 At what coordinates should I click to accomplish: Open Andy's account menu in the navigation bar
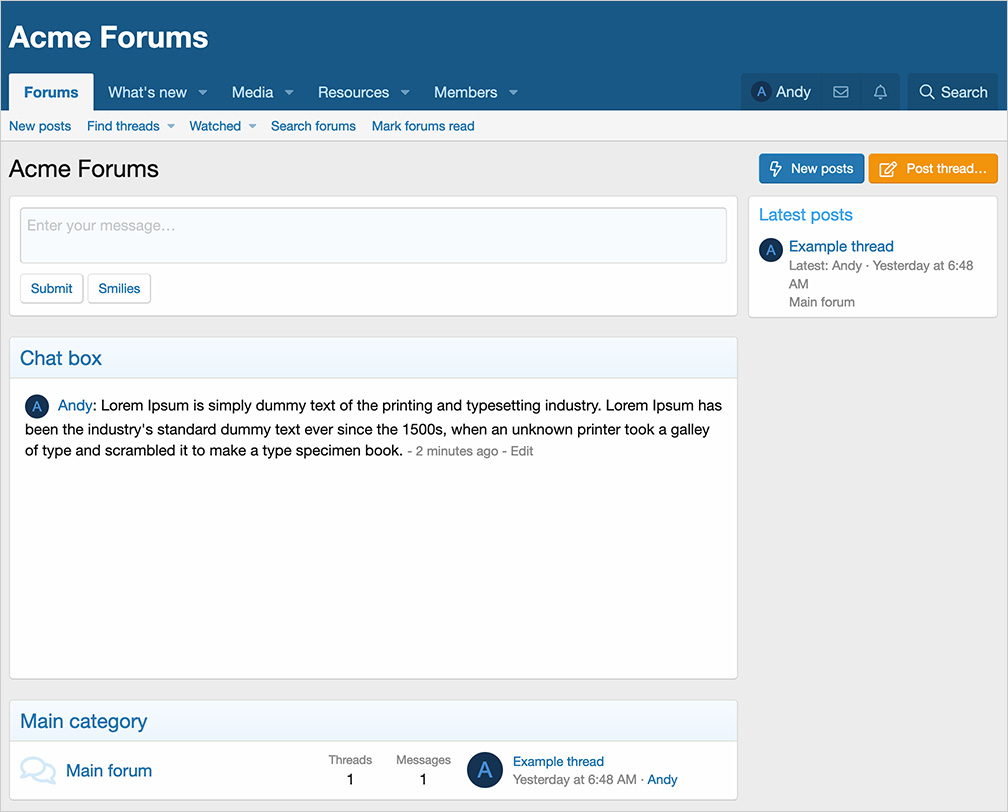pyautogui.click(x=782, y=92)
